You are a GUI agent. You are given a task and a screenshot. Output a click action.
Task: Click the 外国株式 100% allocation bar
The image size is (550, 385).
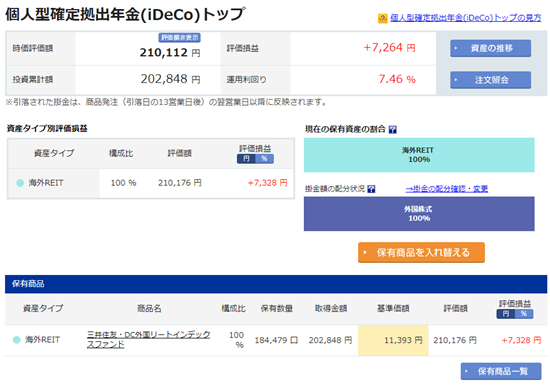tap(419, 214)
